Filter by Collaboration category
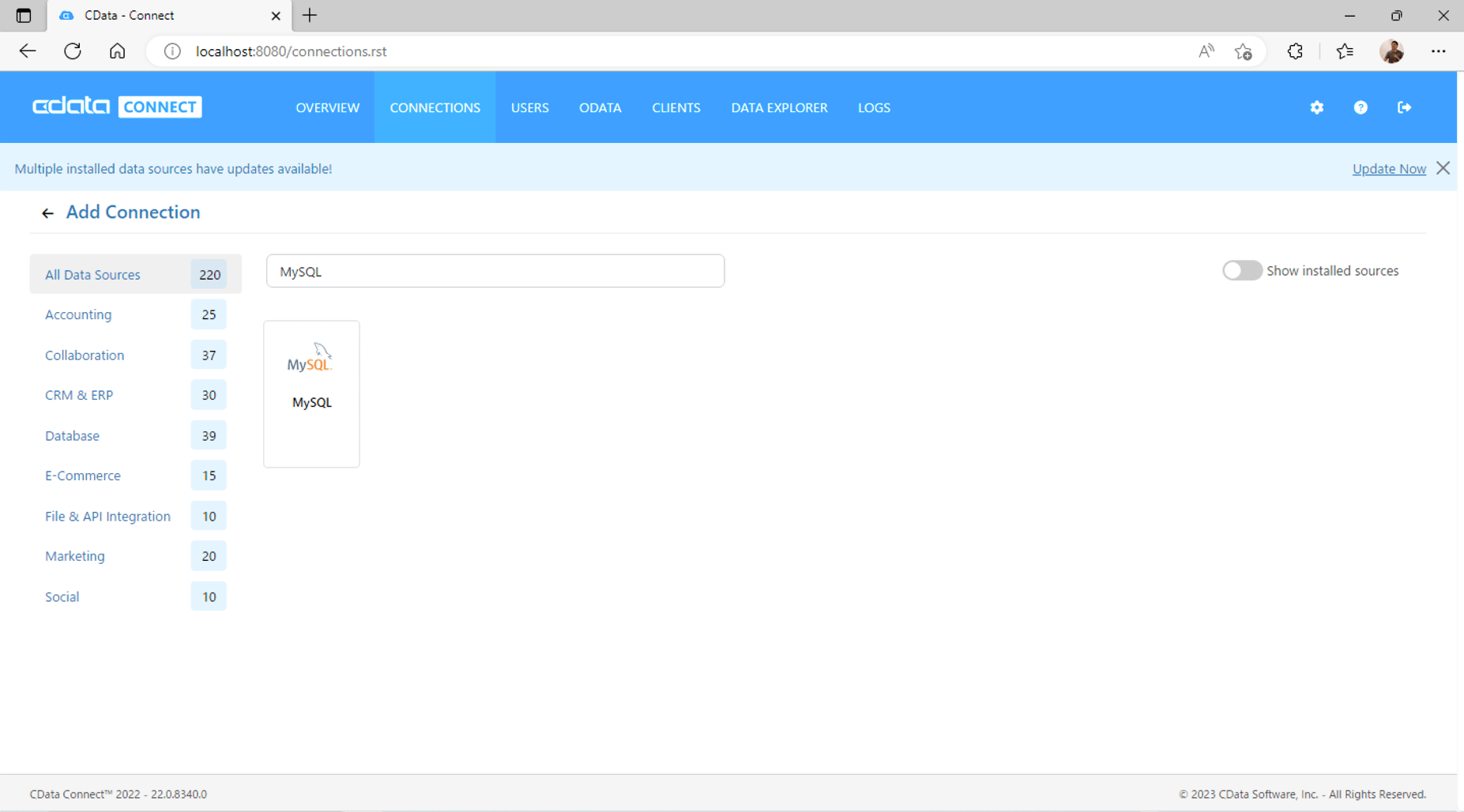The height and width of the screenshot is (812, 1464). pyautogui.click(x=135, y=355)
